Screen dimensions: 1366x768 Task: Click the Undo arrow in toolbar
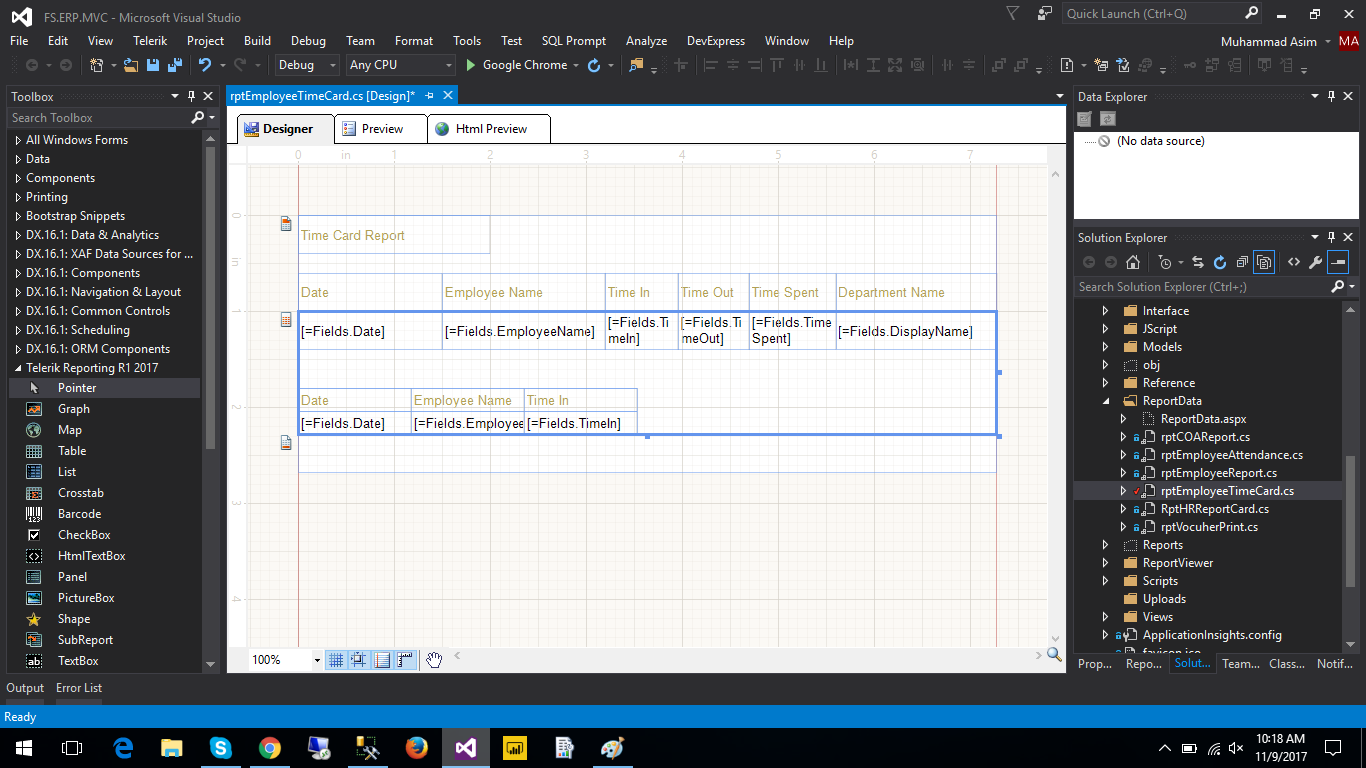(x=204, y=65)
